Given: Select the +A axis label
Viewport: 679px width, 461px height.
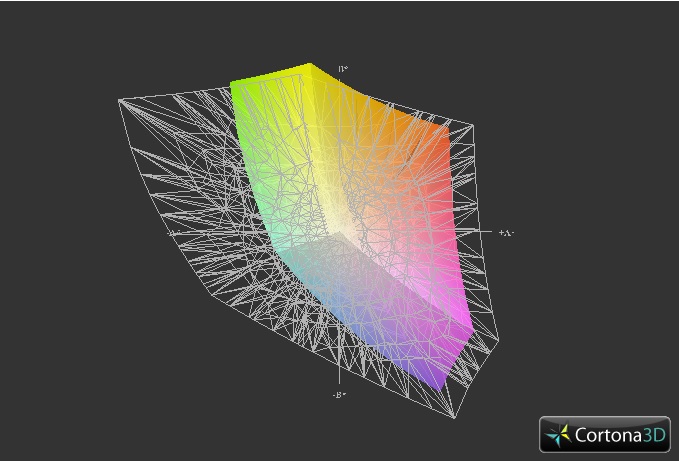Looking at the screenshot, I should 505,233.
